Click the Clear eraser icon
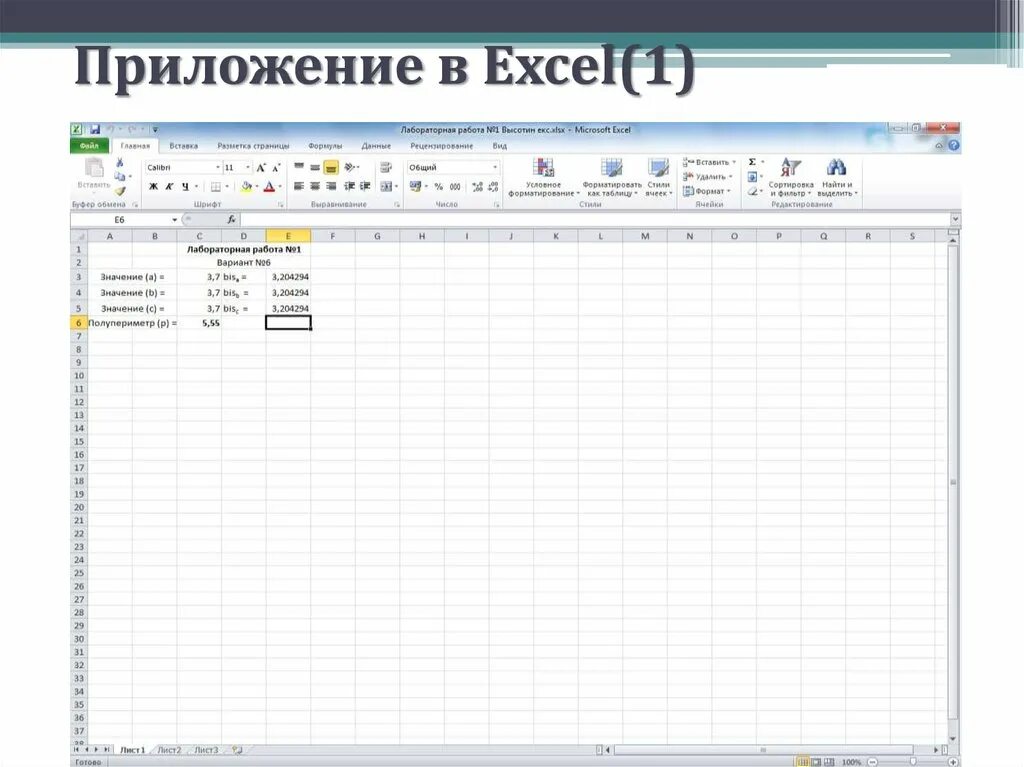This screenshot has height=767, width=1024. [752, 191]
